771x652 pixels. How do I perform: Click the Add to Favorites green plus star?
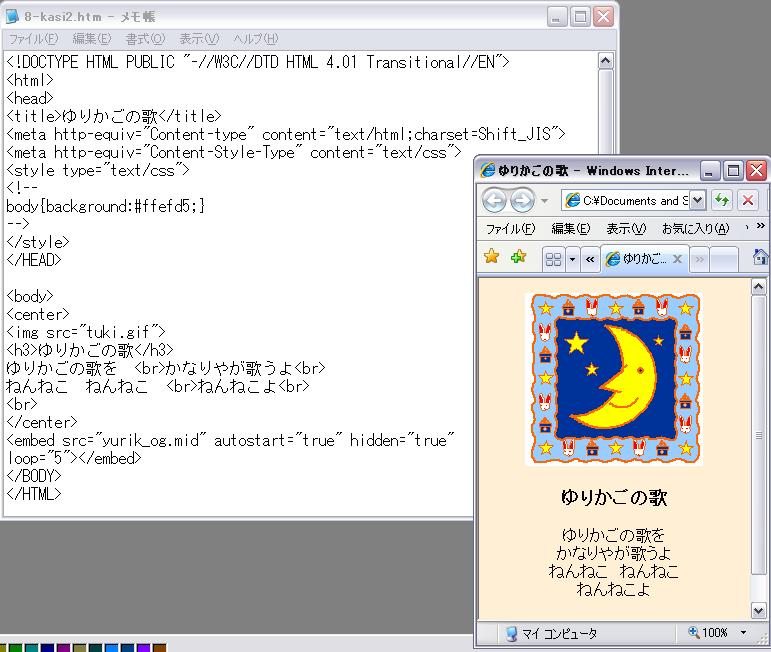[x=518, y=256]
